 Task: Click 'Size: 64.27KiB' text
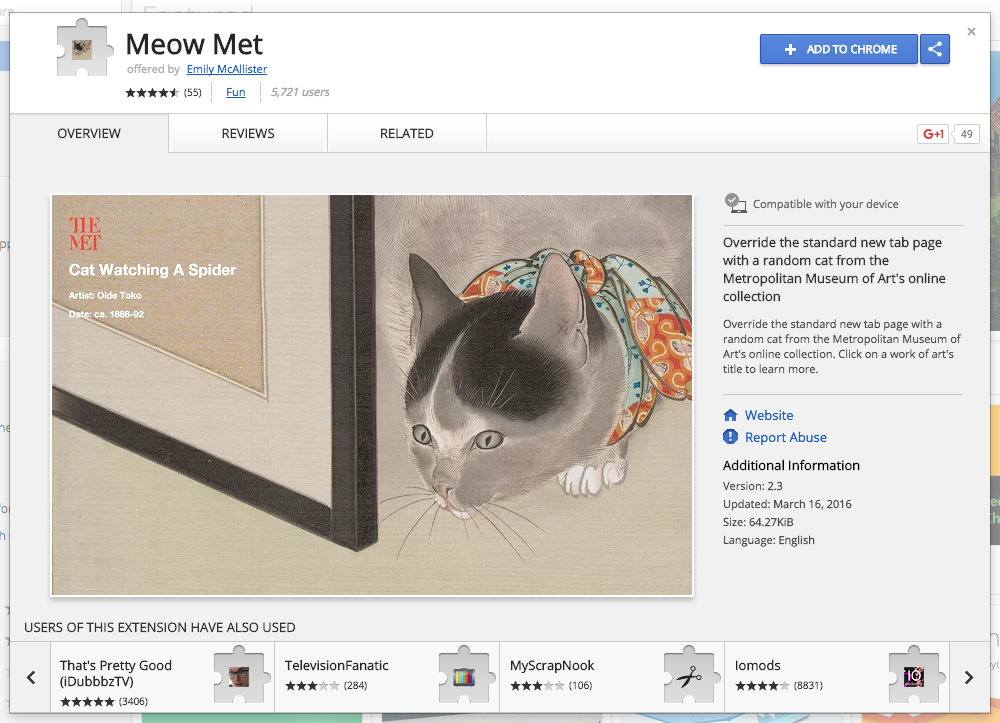(x=758, y=522)
